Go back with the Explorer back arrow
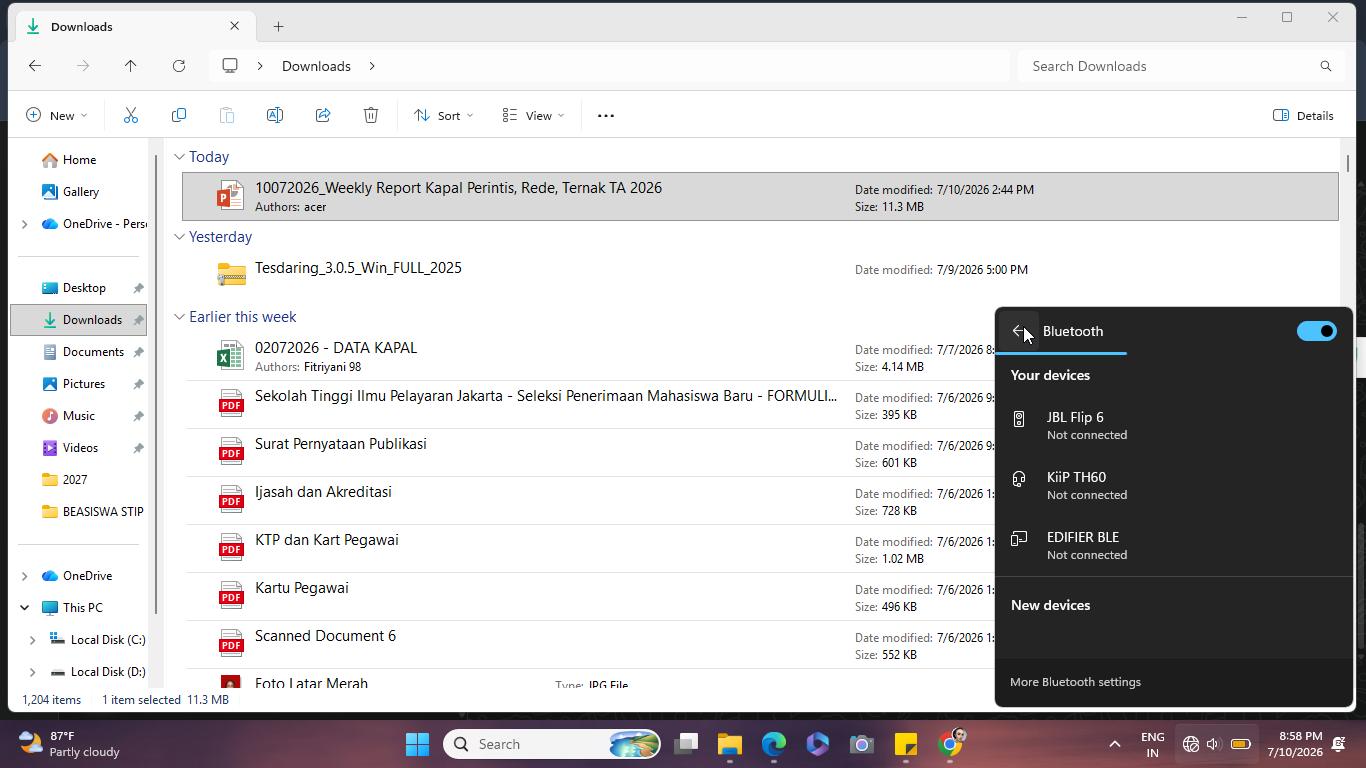The width and height of the screenshot is (1366, 768). click(x=35, y=66)
